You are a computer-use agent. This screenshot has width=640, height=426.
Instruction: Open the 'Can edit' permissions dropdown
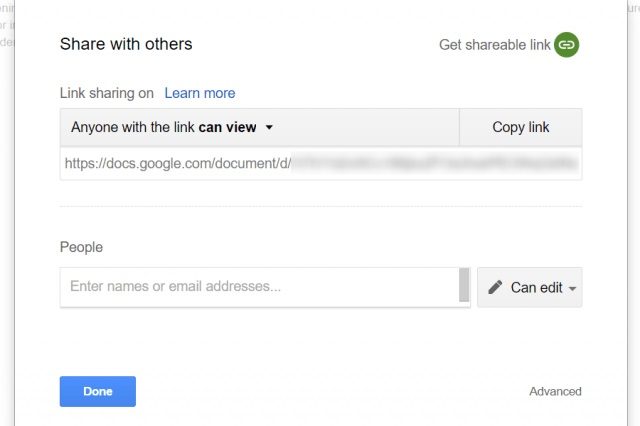coord(530,287)
